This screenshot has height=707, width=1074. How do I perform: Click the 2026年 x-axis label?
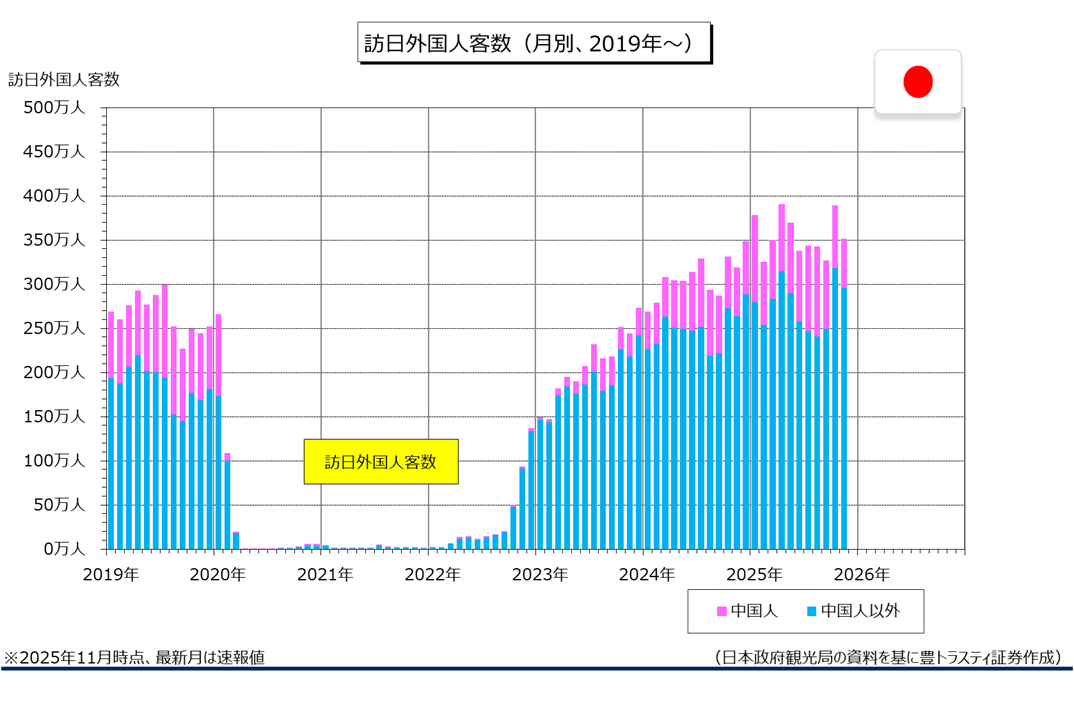tap(860, 575)
